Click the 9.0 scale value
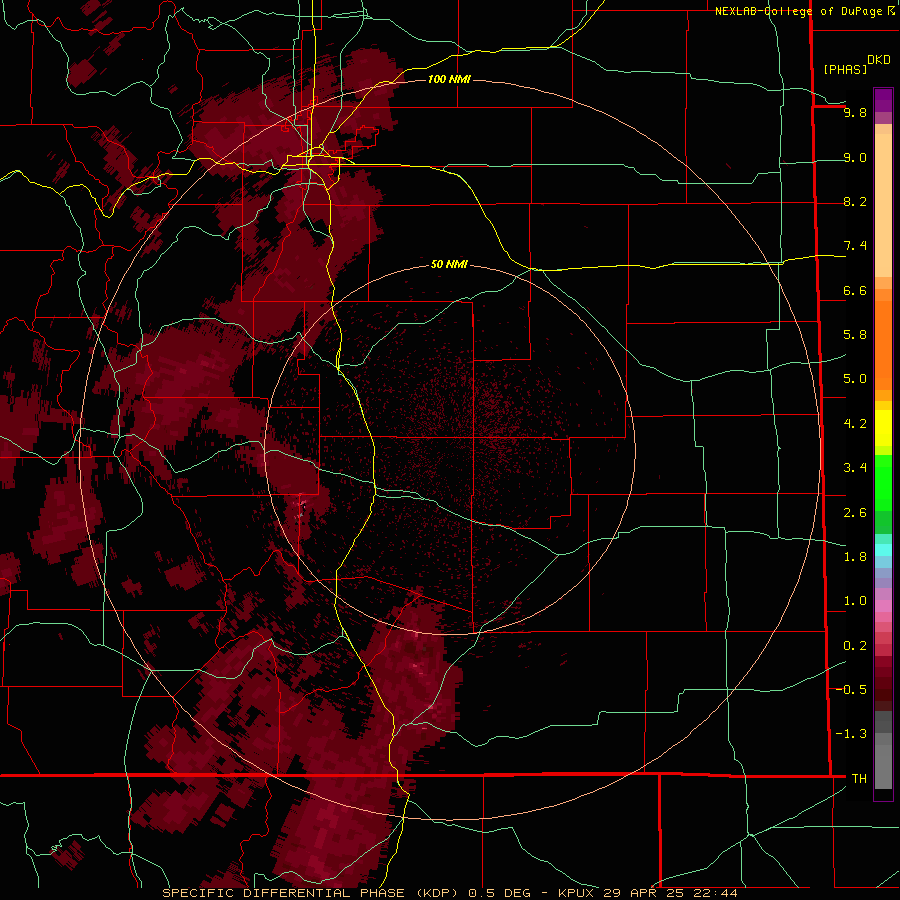Image resolution: width=900 pixels, height=900 pixels. pyautogui.click(x=855, y=157)
